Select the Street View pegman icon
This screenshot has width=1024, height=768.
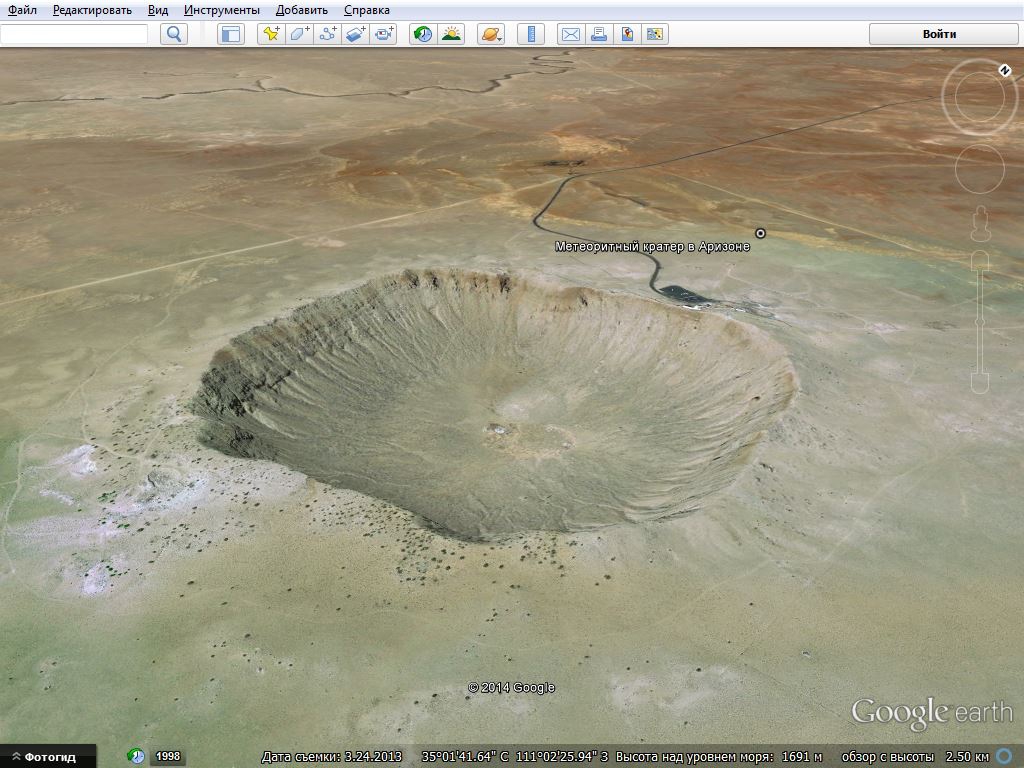[x=980, y=223]
